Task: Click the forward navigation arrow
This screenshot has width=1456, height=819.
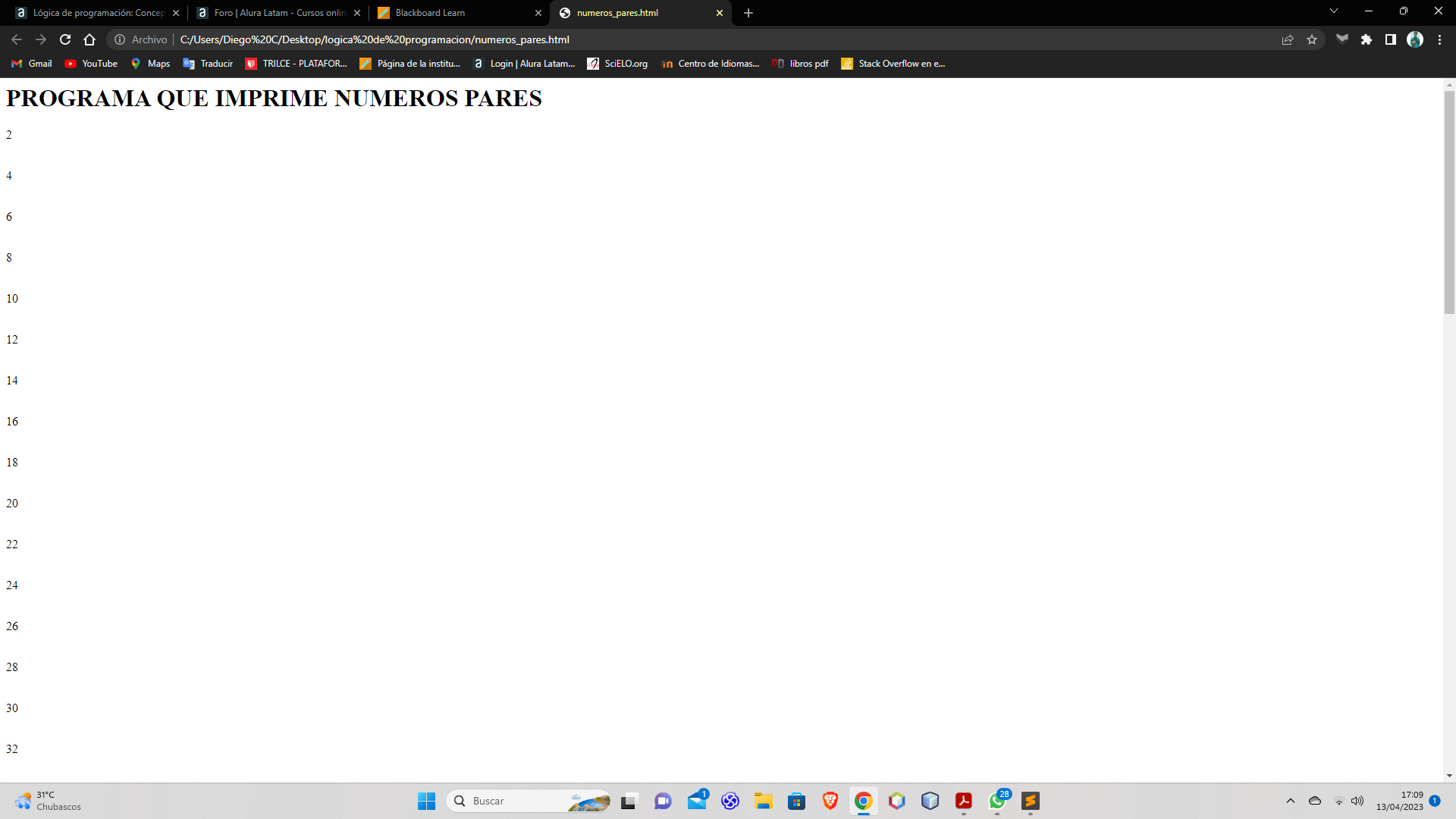Action: tap(39, 39)
